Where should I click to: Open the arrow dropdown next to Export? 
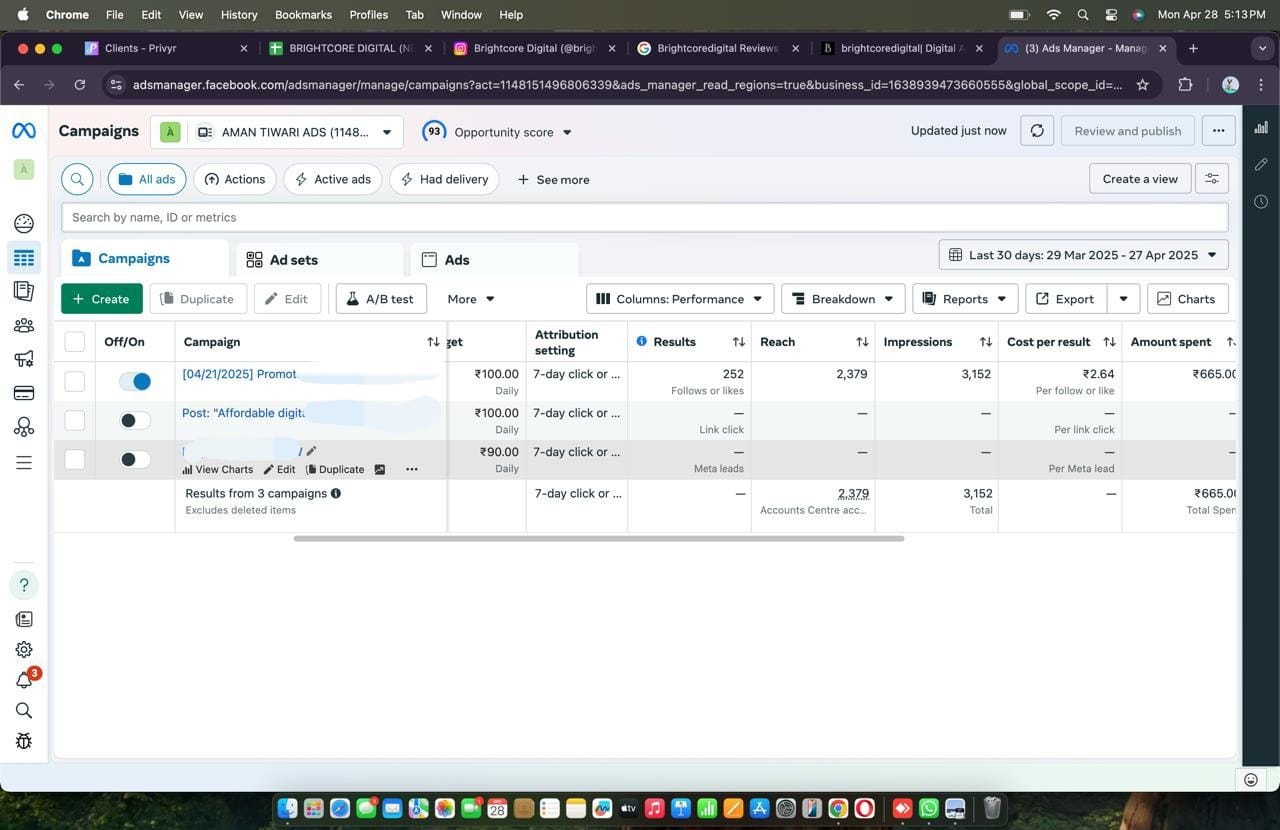pos(1124,299)
